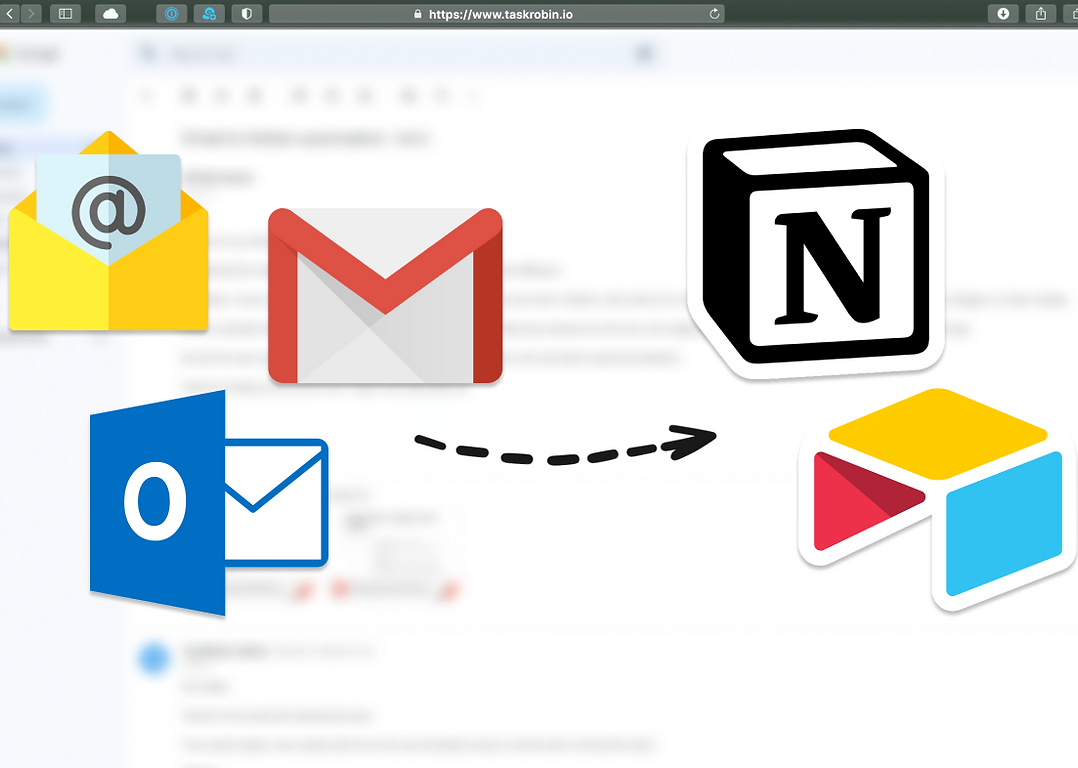Click the blurred blue avatar circle
The height and width of the screenshot is (768, 1078).
[153, 658]
